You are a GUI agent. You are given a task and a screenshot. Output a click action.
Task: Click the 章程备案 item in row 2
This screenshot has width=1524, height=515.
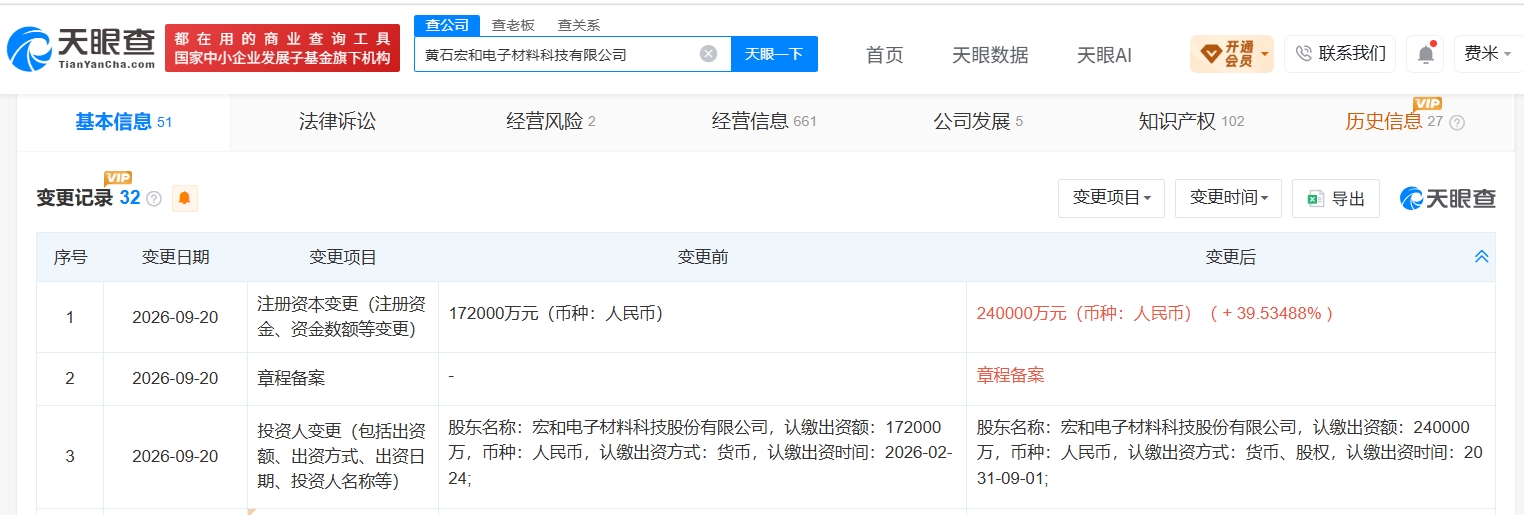click(x=291, y=378)
